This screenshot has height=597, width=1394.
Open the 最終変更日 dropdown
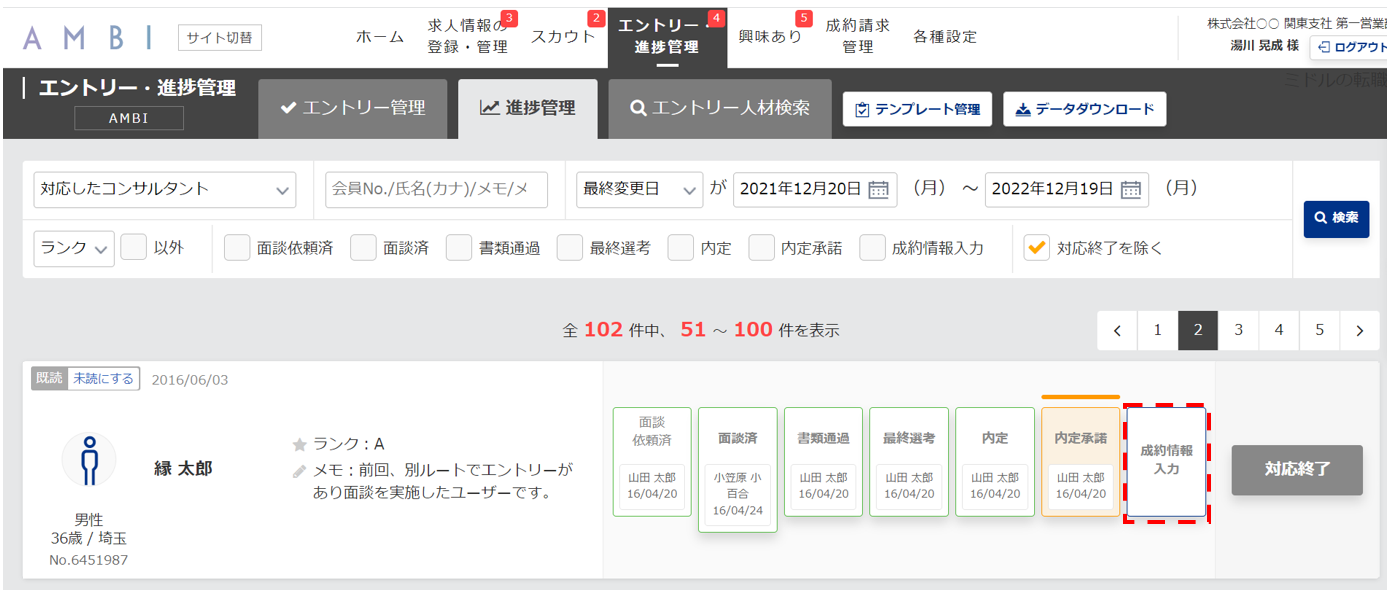[639, 189]
